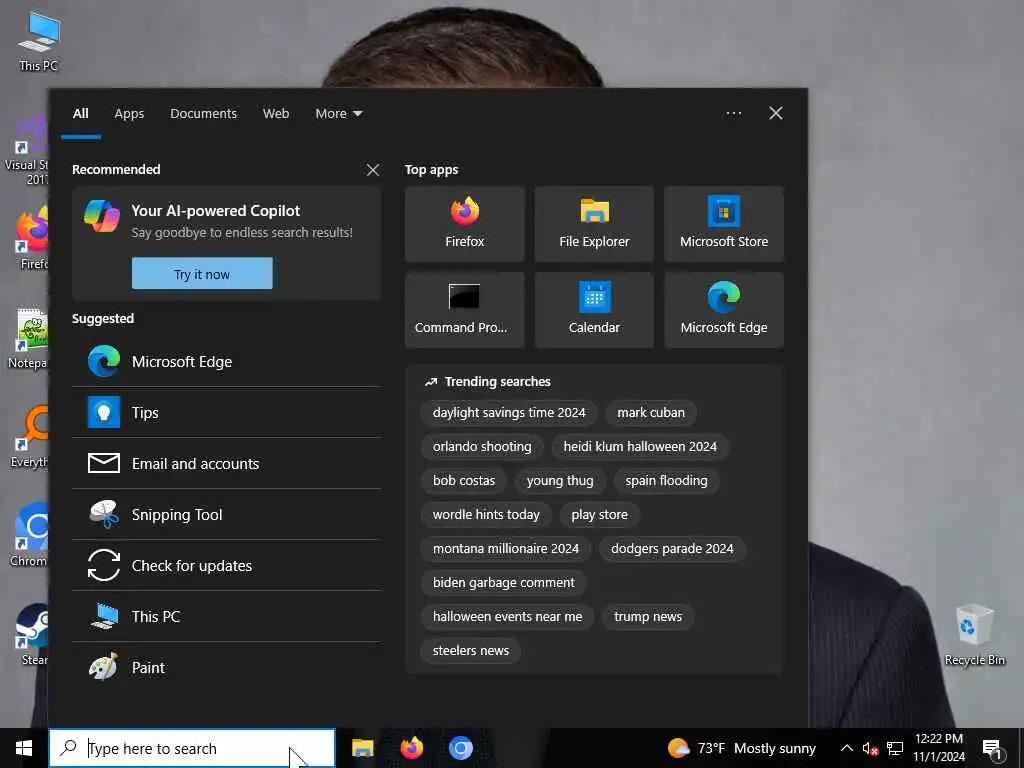Open File Explorer from taskbar
Screen dimensions: 1024x768
[362, 748]
